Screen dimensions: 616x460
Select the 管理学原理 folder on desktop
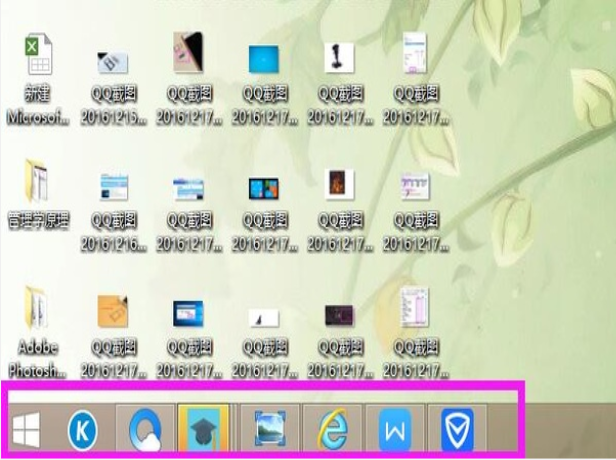point(37,182)
